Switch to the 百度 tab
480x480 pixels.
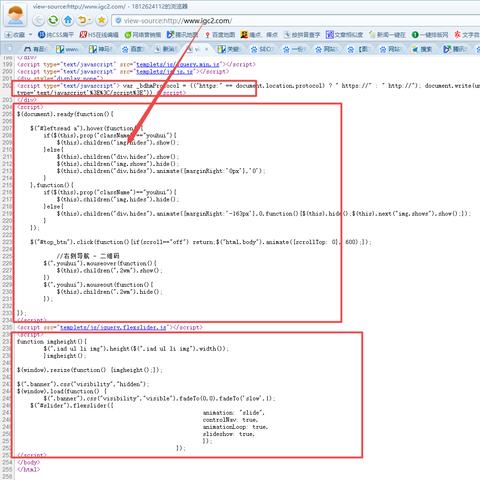click(132, 49)
